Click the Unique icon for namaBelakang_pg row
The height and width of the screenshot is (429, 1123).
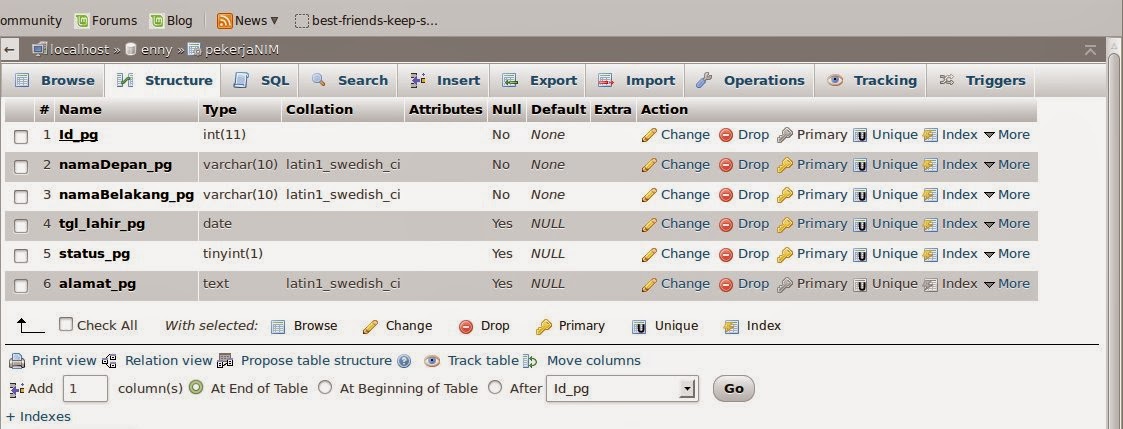point(860,195)
